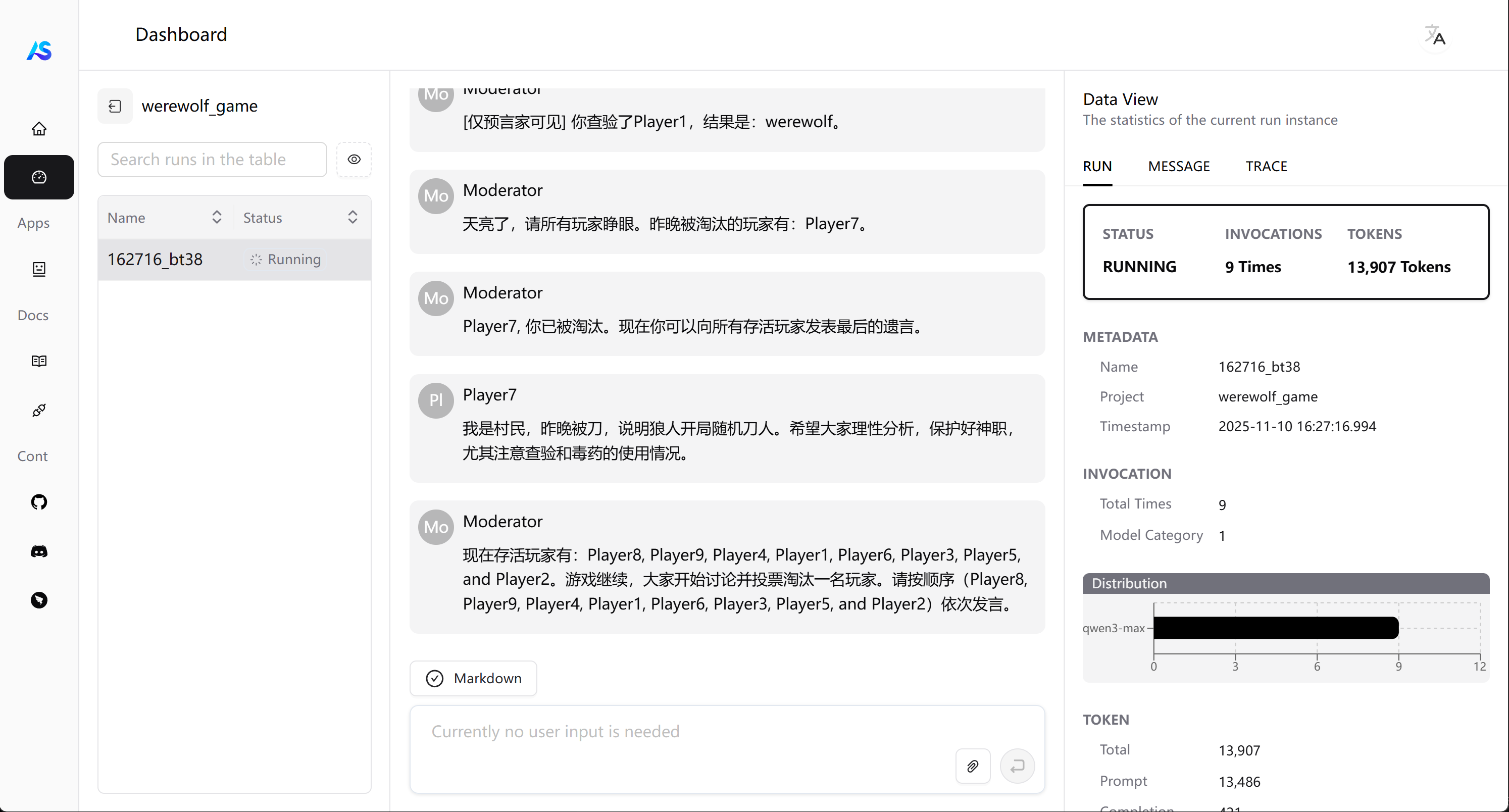The image size is (1509, 812).
Task: Click Moderator avatar on Player7 淘汰 message
Action: (x=436, y=298)
